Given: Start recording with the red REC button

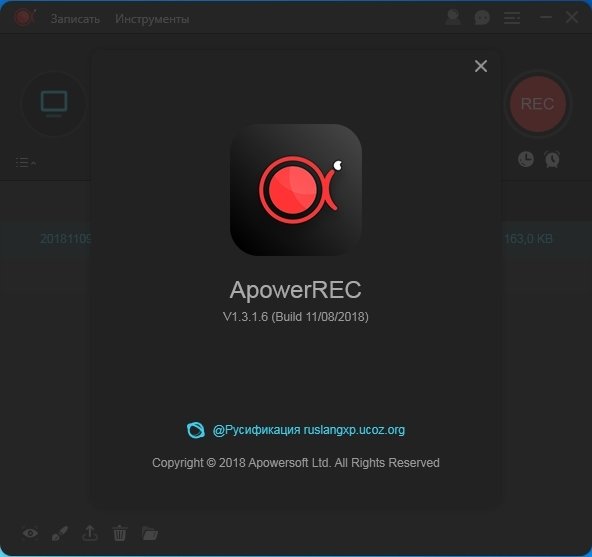Looking at the screenshot, I should pyautogui.click(x=538, y=104).
